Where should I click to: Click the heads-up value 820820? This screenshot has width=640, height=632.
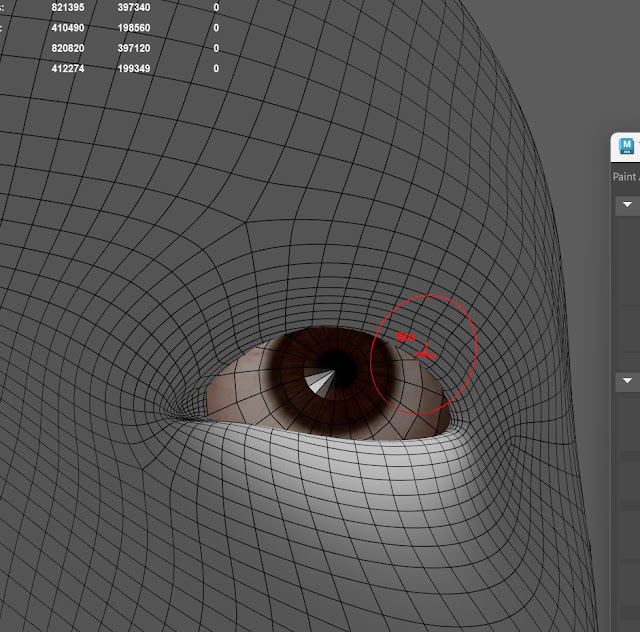[x=68, y=48]
